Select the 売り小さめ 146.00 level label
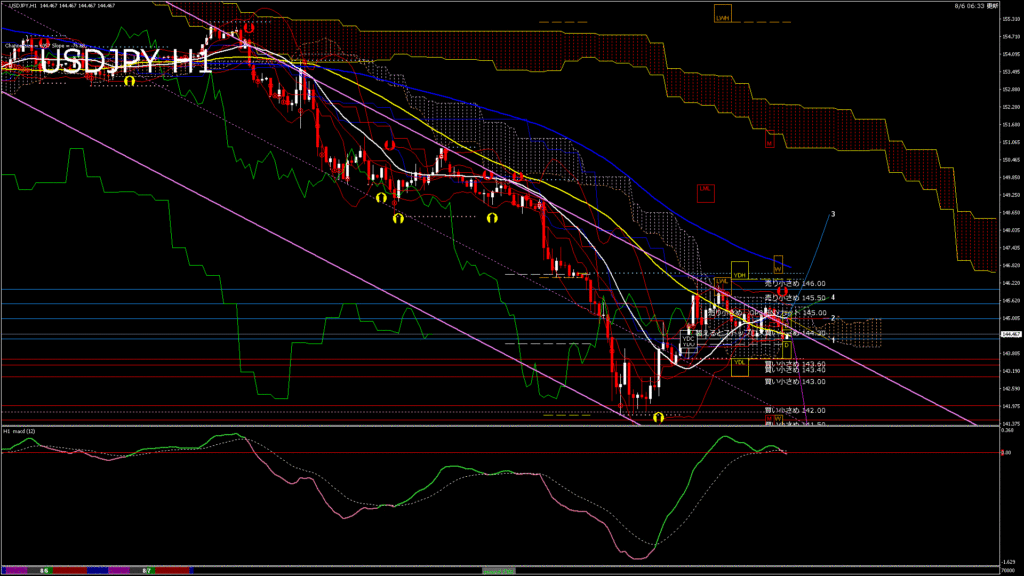This screenshot has height=576, width=1024. [x=795, y=284]
